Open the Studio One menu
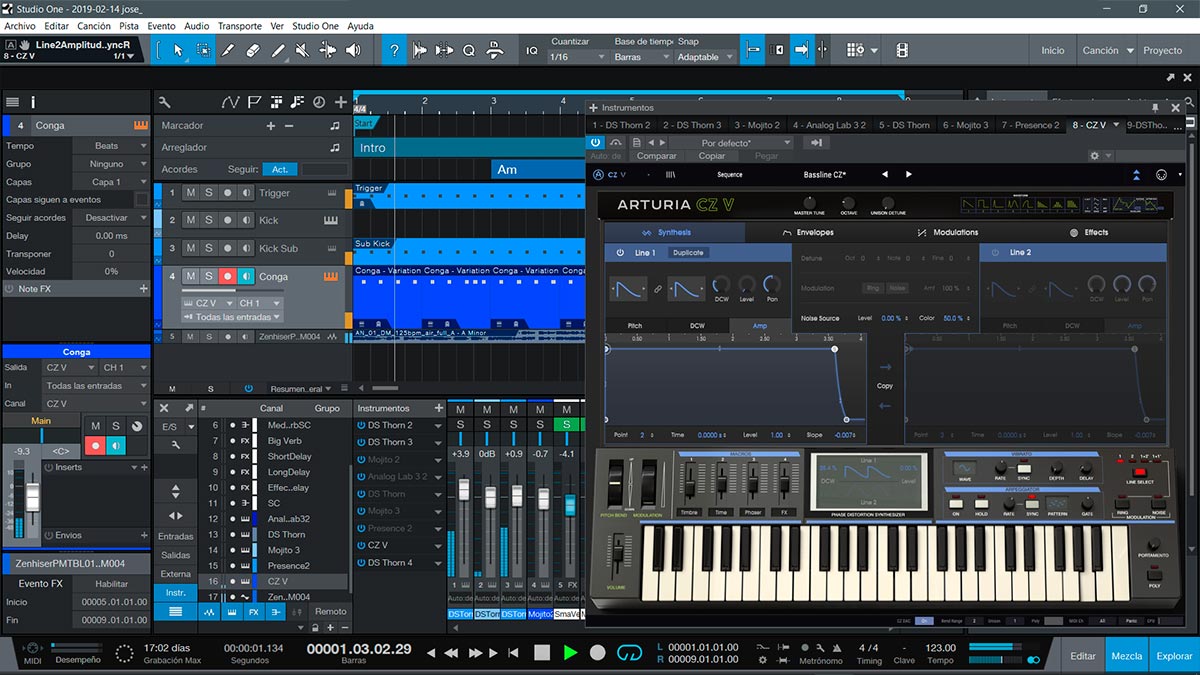 coord(314,26)
